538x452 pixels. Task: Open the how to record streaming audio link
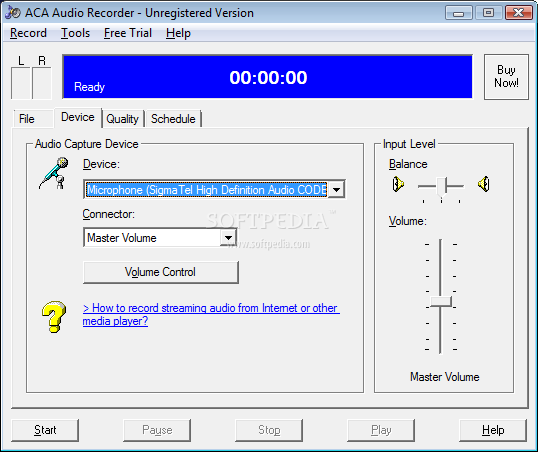pyautogui.click(x=211, y=314)
